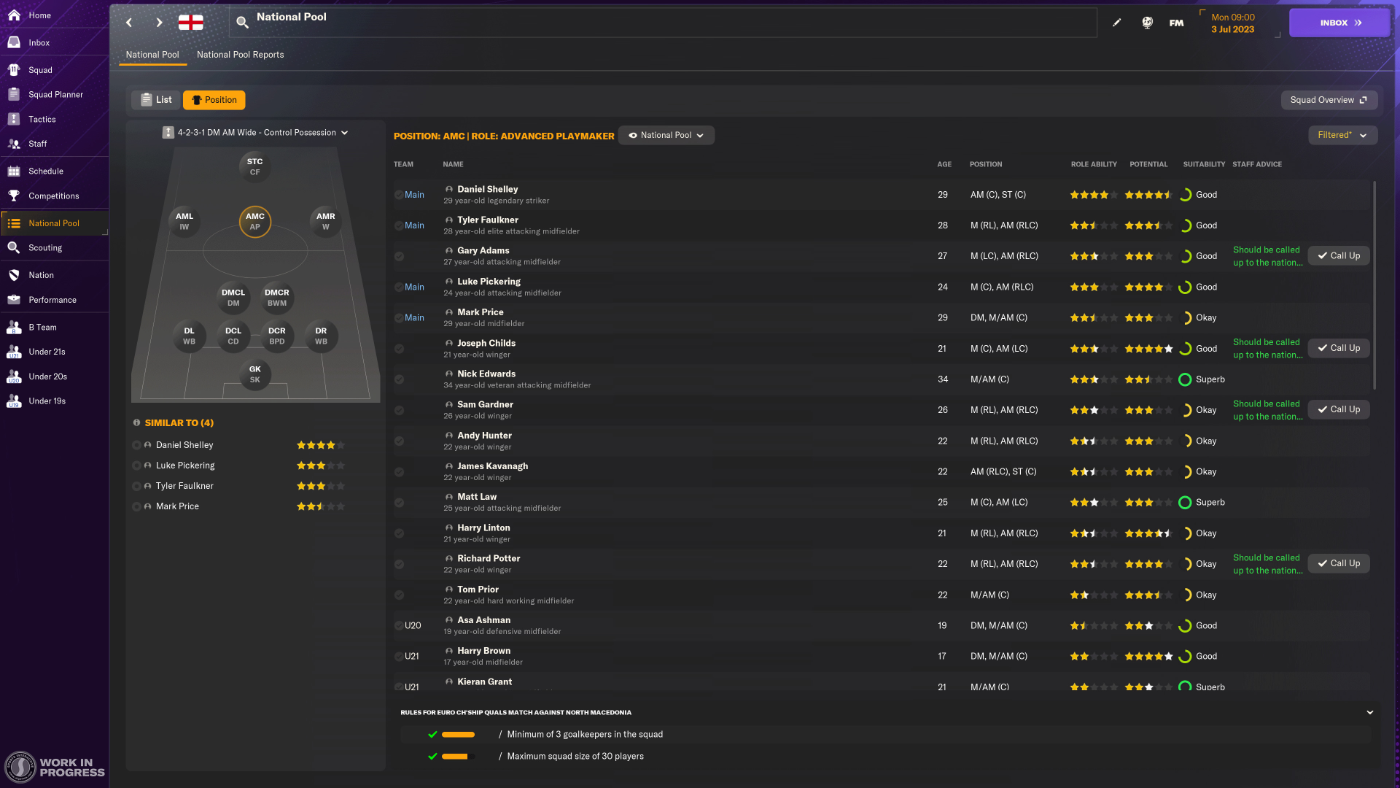Expand the National Pool view dropdown
Screen dimensions: 1400x788
coord(666,135)
